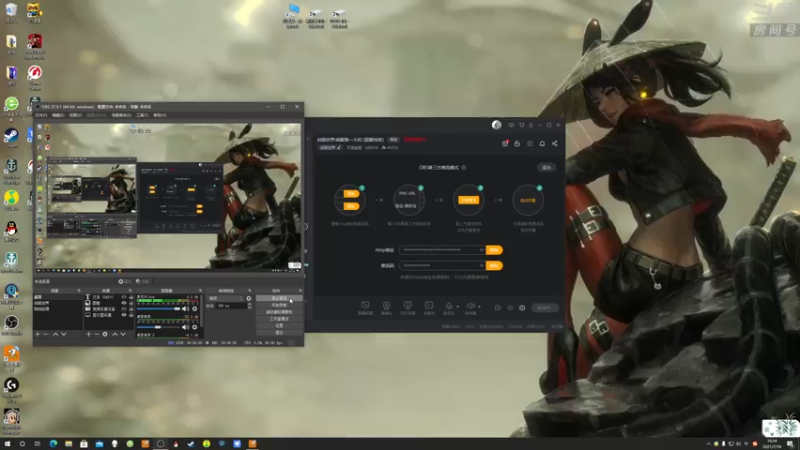This screenshot has height=450, width=800.
Task: Remove selected source with minus icon
Action: (96, 334)
